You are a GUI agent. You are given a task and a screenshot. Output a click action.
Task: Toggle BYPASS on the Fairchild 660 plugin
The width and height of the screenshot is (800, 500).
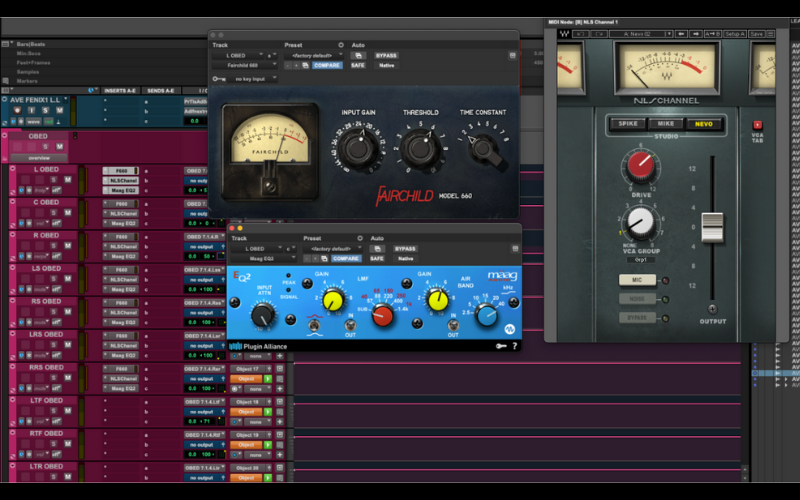point(386,55)
